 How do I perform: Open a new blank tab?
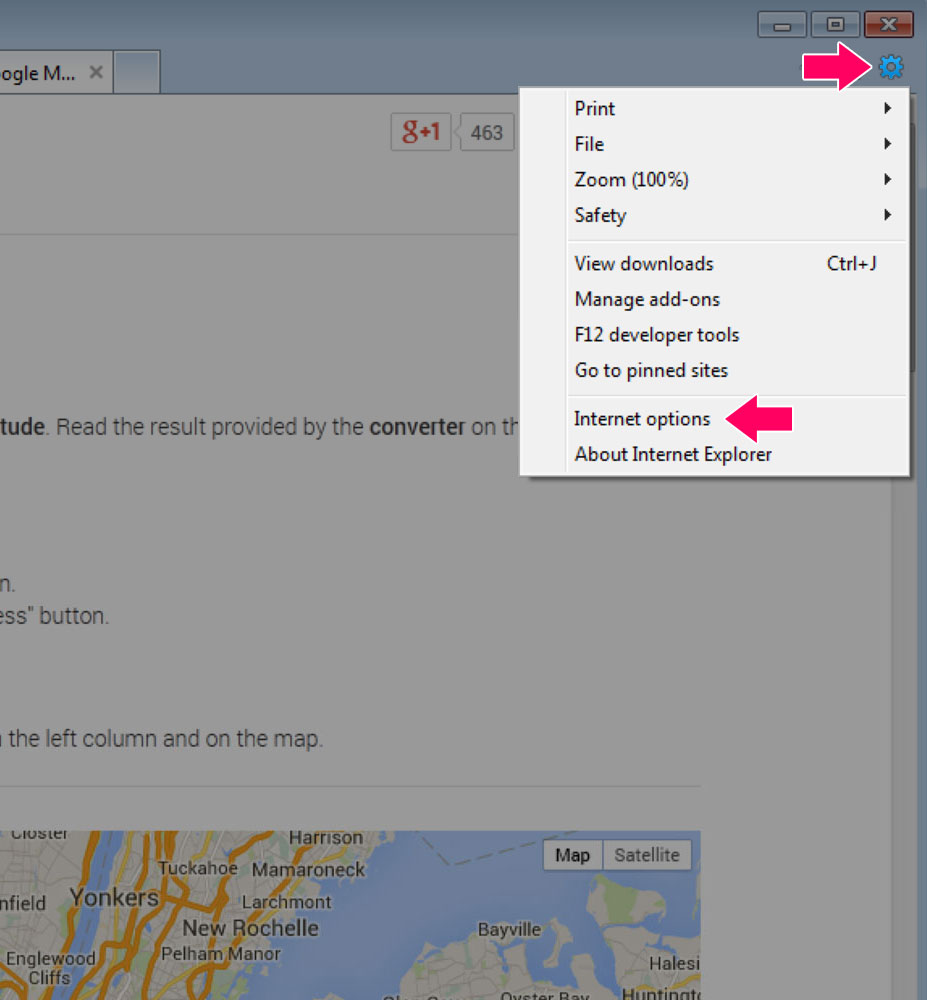[x=136, y=72]
